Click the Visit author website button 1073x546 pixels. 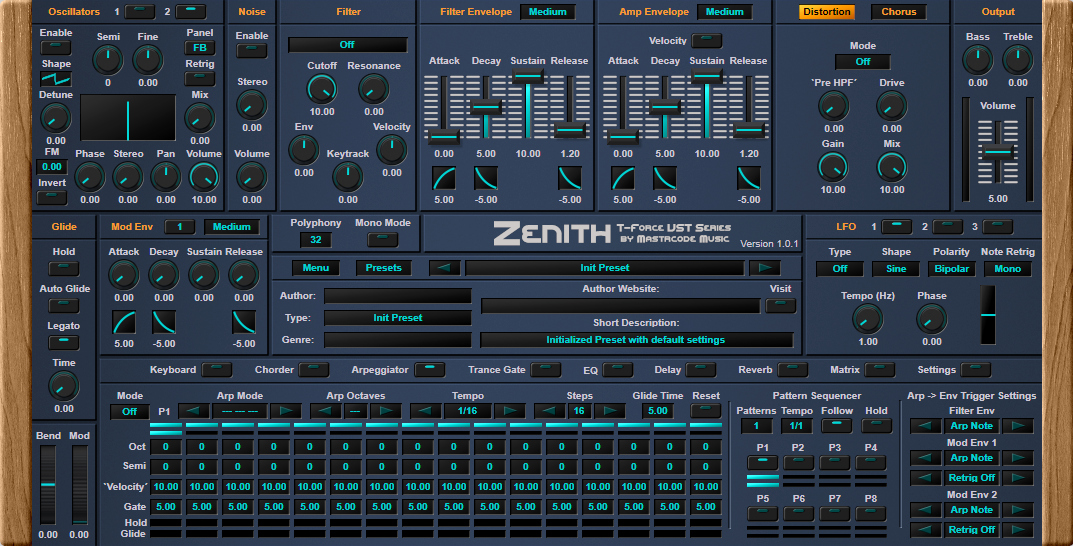point(780,305)
